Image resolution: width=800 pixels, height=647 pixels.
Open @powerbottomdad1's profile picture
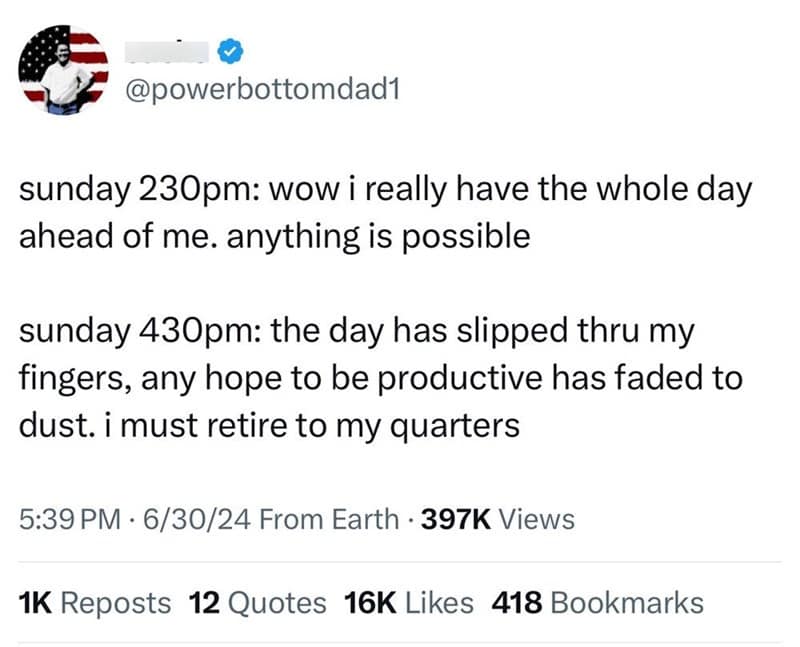(x=63, y=72)
